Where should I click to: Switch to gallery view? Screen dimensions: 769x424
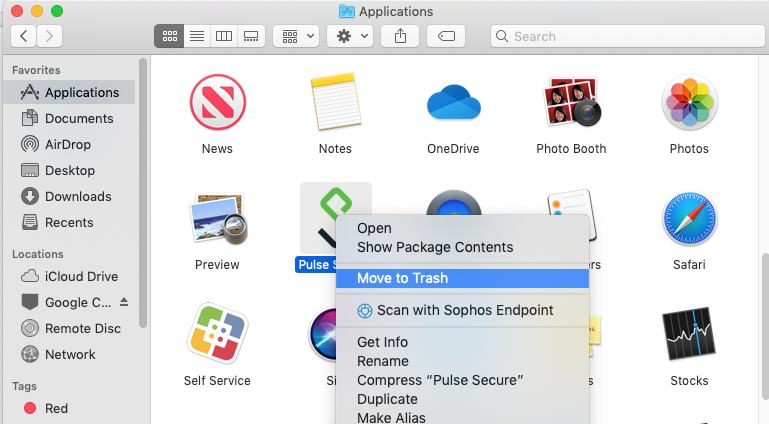coord(251,36)
